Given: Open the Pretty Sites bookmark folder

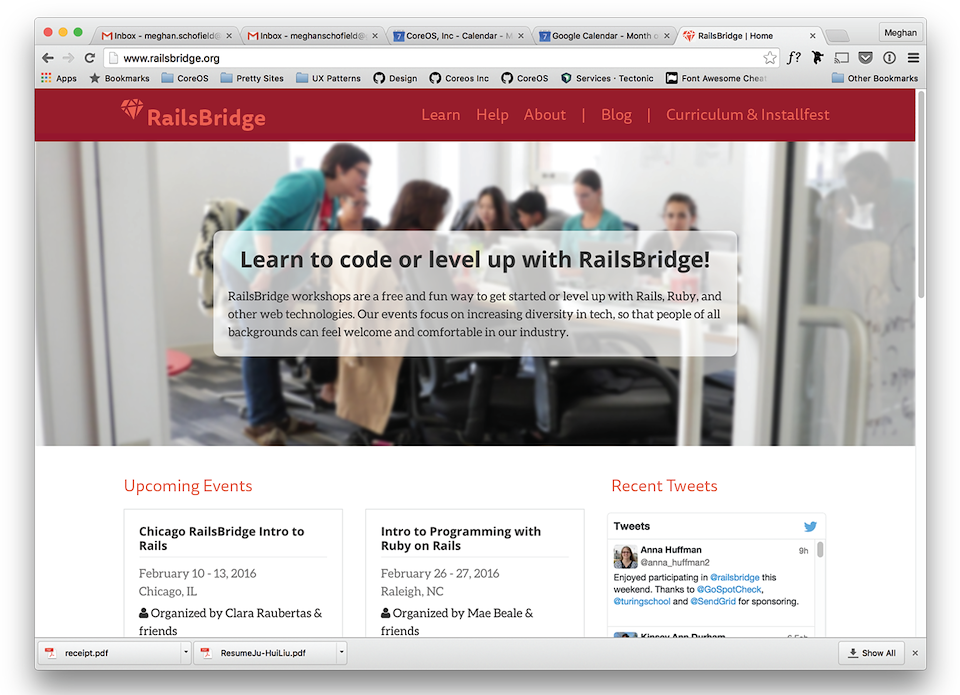Looking at the screenshot, I should [252, 78].
